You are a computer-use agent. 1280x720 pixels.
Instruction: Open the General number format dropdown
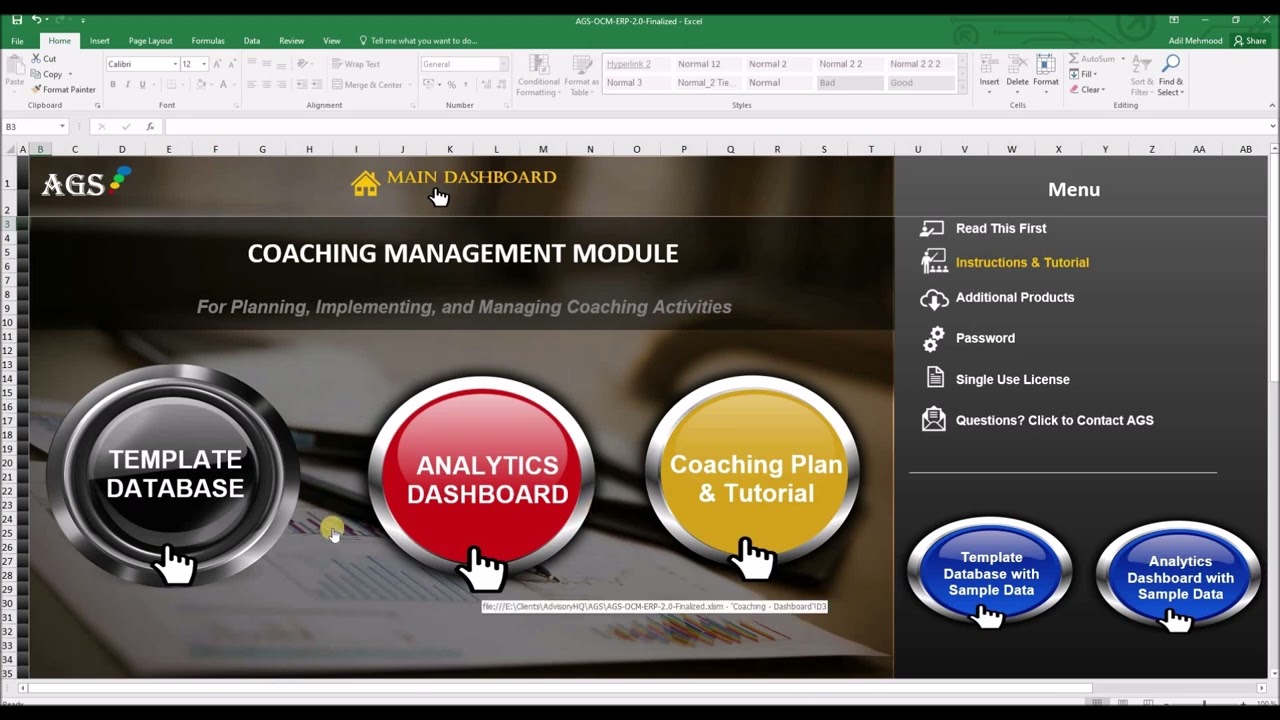tap(503, 64)
